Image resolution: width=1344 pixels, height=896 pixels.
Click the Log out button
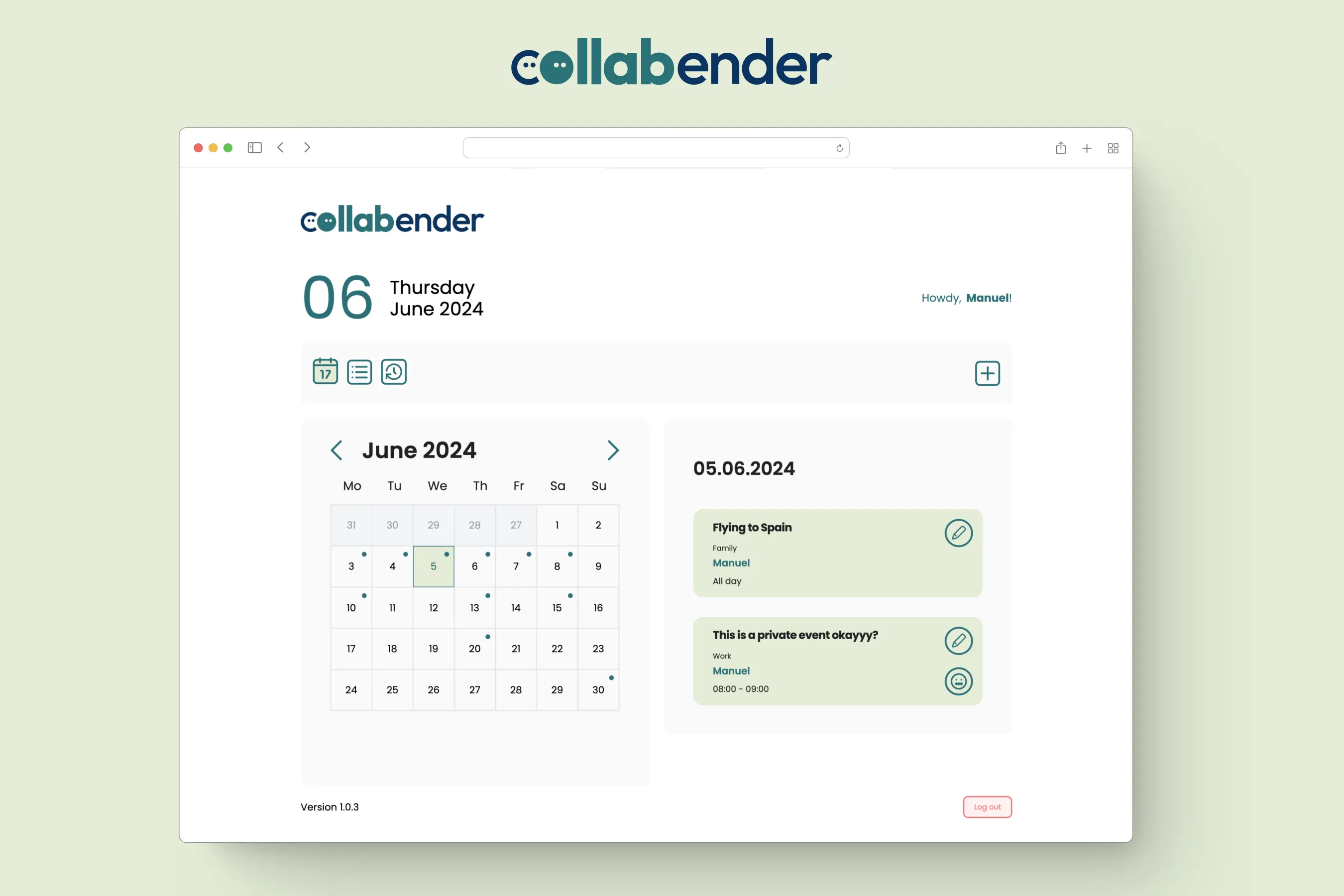pyautogui.click(x=988, y=806)
